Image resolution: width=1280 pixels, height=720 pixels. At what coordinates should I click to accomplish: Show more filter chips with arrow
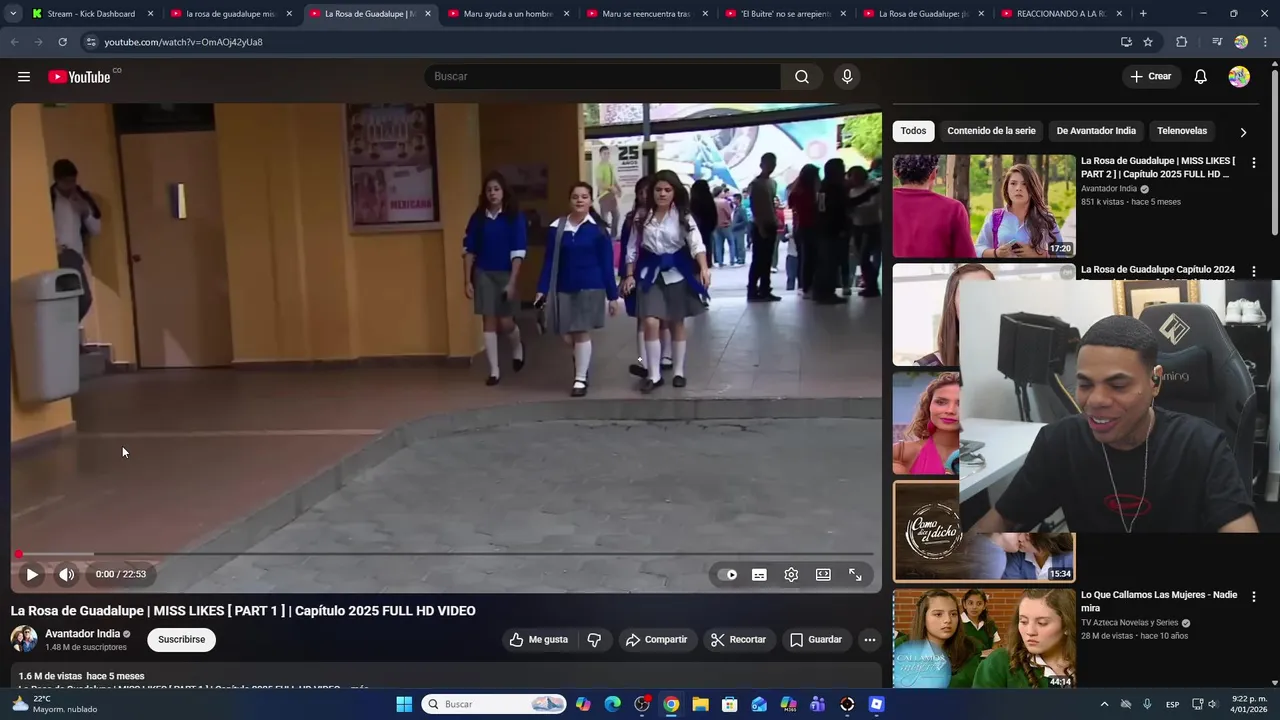point(1243,132)
